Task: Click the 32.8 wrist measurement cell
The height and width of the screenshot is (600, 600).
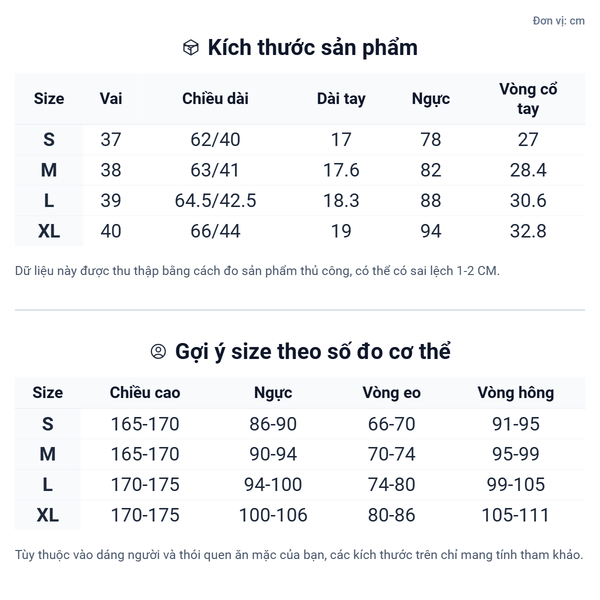Action: coord(528,231)
